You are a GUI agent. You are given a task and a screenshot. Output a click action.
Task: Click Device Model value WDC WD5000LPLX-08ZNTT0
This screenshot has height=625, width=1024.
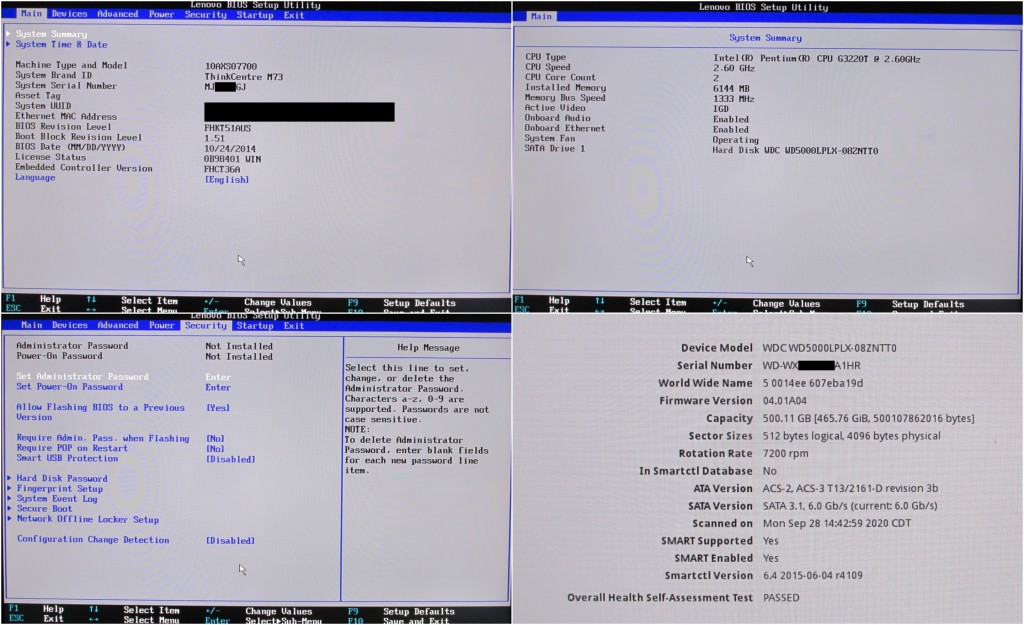point(829,348)
